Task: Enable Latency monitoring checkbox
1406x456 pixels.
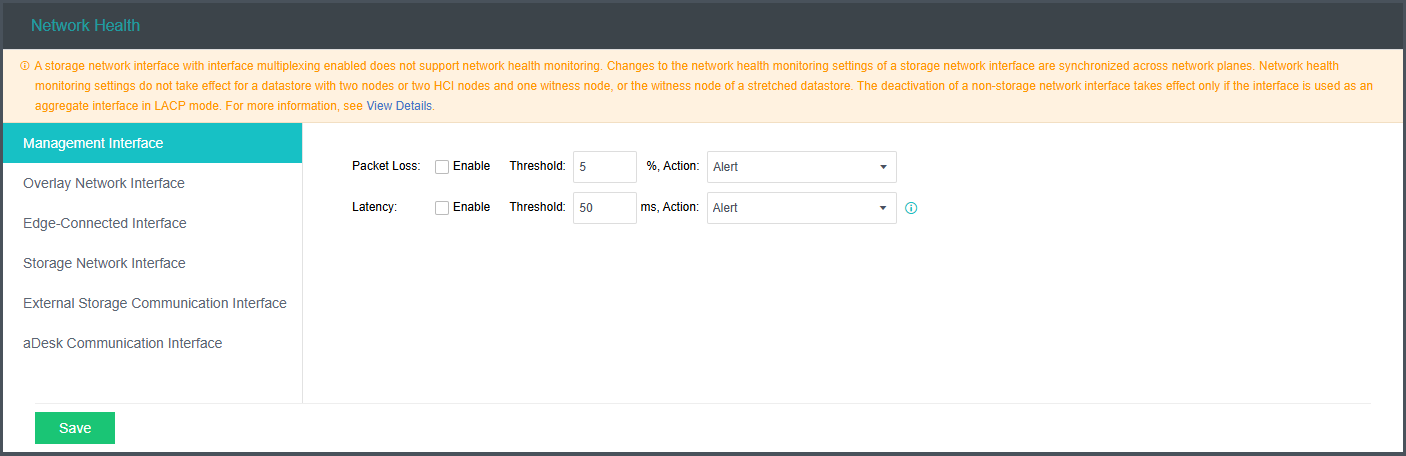Action: click(442, 208)
